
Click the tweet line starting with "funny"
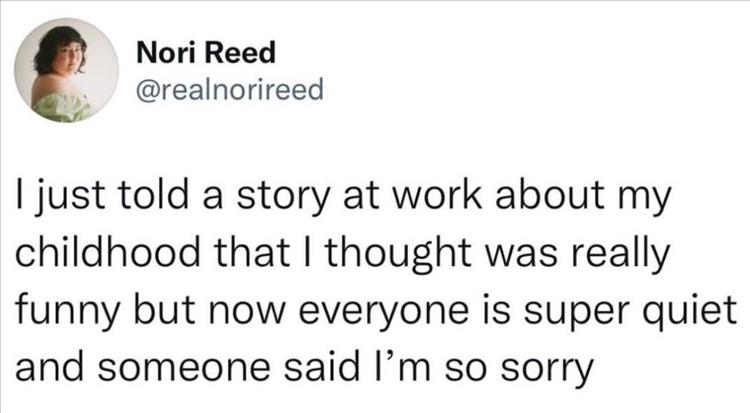376,313
